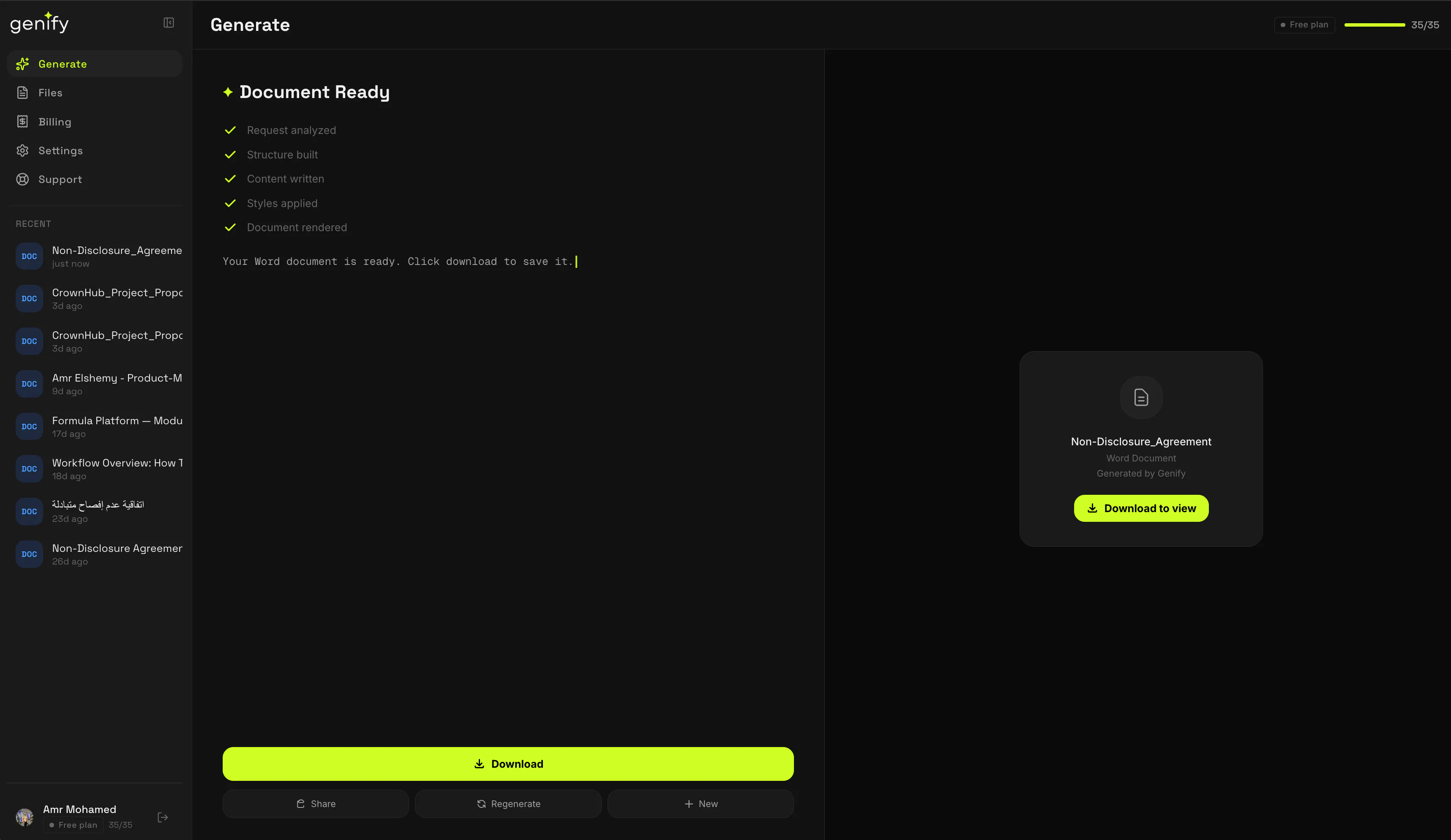Image resolution: width=1451 pixels, height=840 pixels.
Task: Click the 35/35 usage count in header
Action: pos(1424,25)
